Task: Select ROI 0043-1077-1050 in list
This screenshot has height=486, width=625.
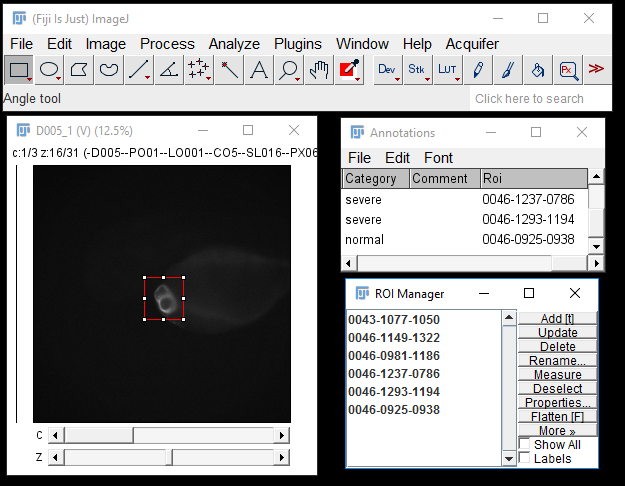Action: (424, 320)
